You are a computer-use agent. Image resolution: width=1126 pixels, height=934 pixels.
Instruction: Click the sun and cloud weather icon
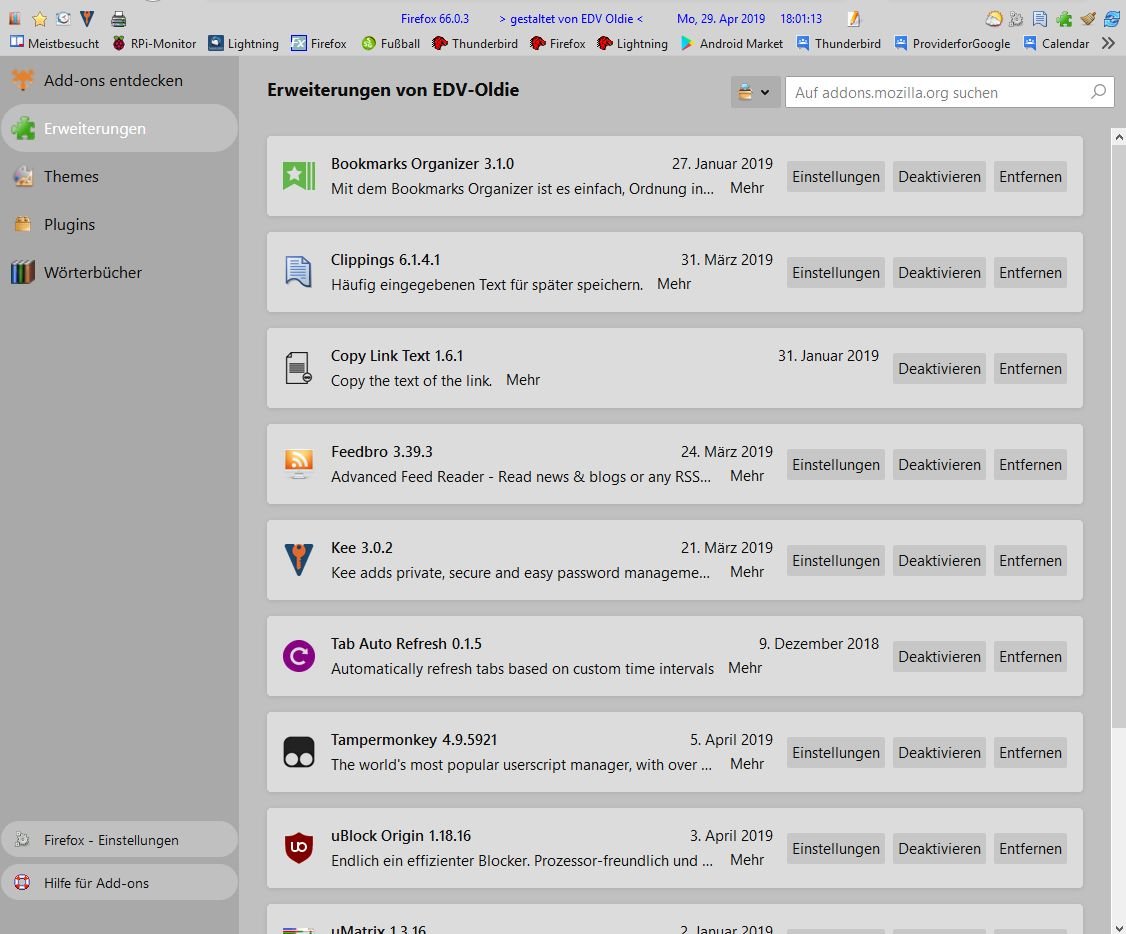[x=993, y=19]
